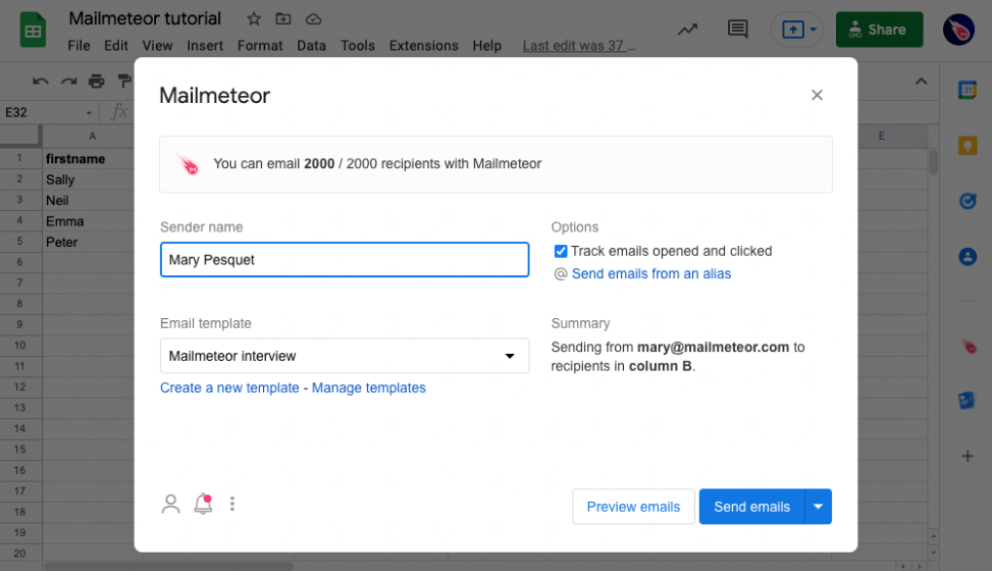Click Send emails from an alias link
The height and width of the screenshot is (571, 992).
[651, 274]
